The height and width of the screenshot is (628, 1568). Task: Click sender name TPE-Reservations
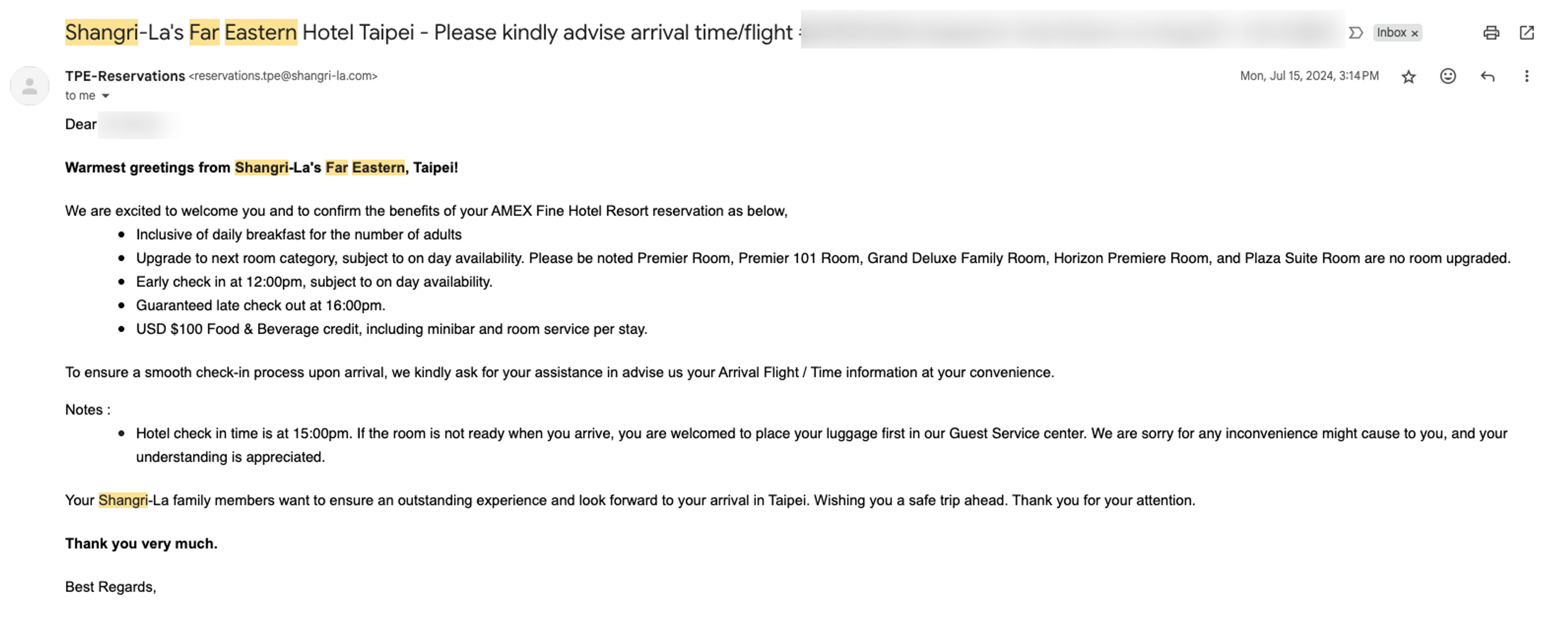(125, 76)
